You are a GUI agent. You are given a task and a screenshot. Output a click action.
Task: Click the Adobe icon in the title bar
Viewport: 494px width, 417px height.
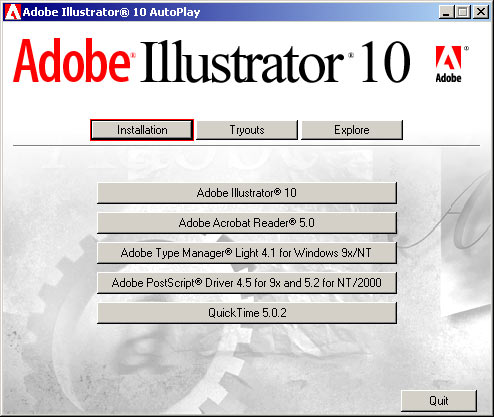pos(12,12)
